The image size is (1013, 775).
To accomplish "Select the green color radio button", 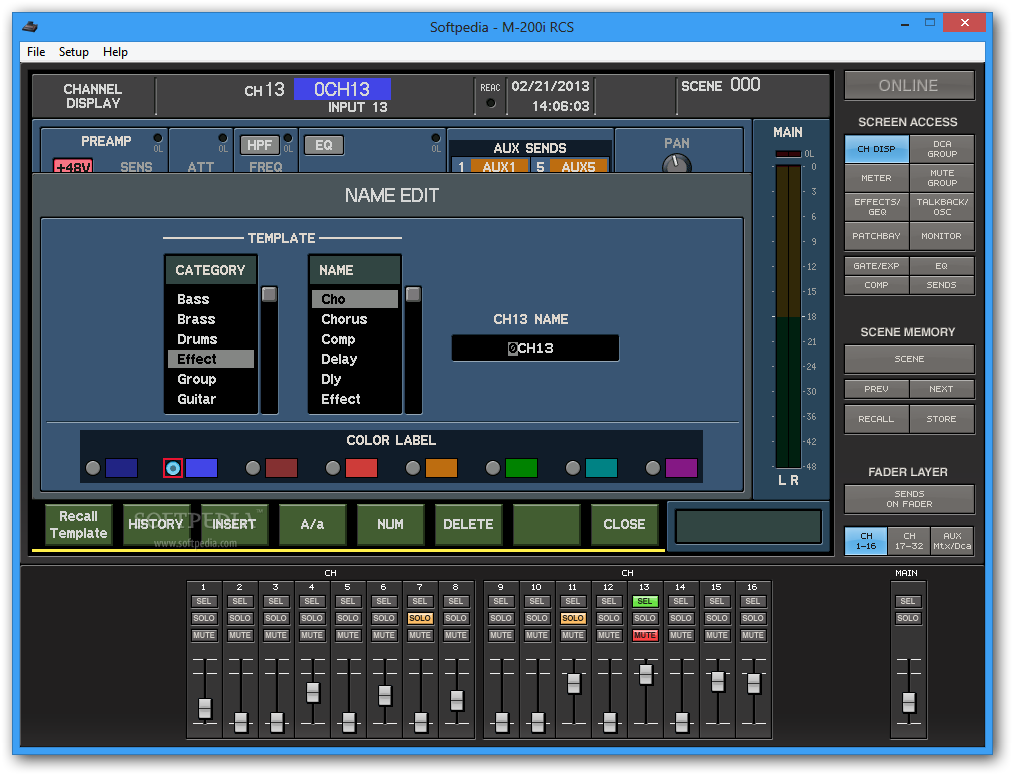I will click(493, 468).
